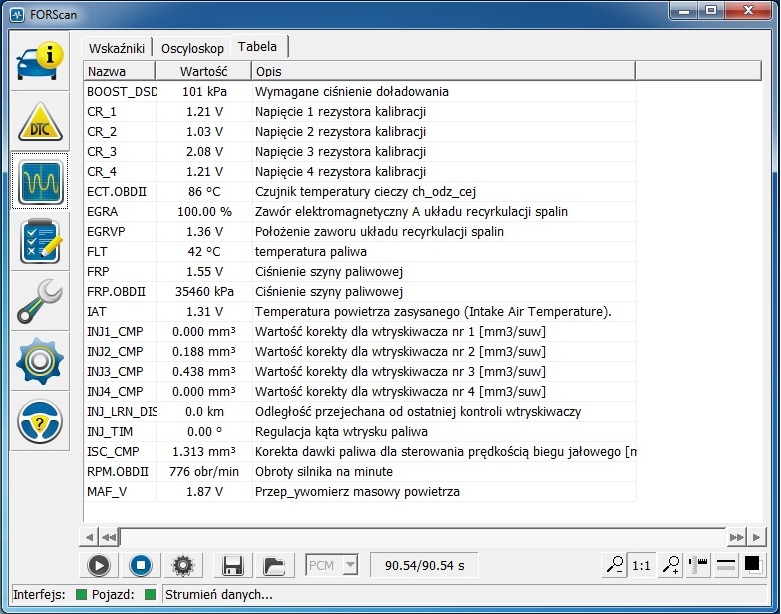Sort table by the Nazwa column header

[119, 71]
